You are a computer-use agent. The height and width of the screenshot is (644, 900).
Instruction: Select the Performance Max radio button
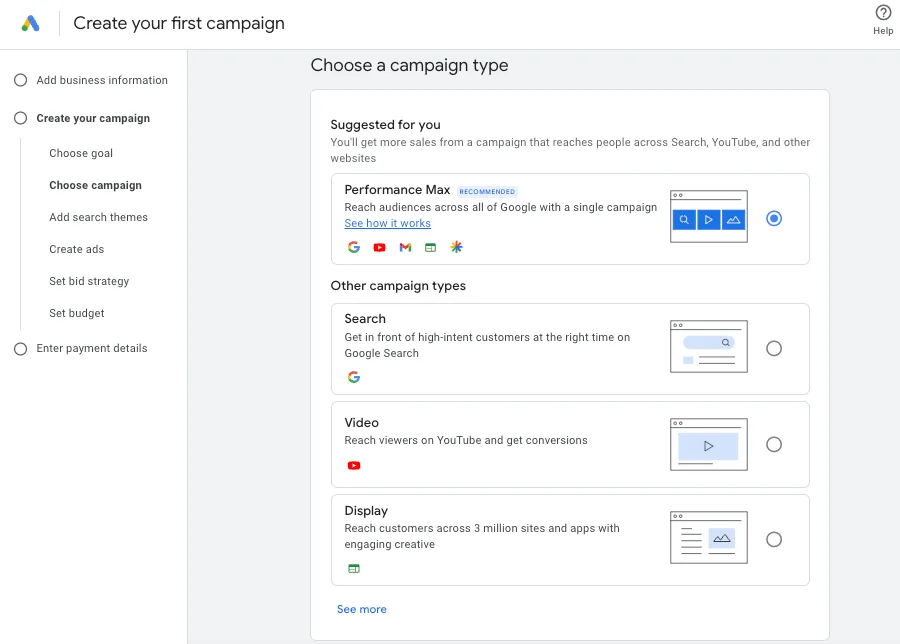pyautogui.click(x=774, y=219)
